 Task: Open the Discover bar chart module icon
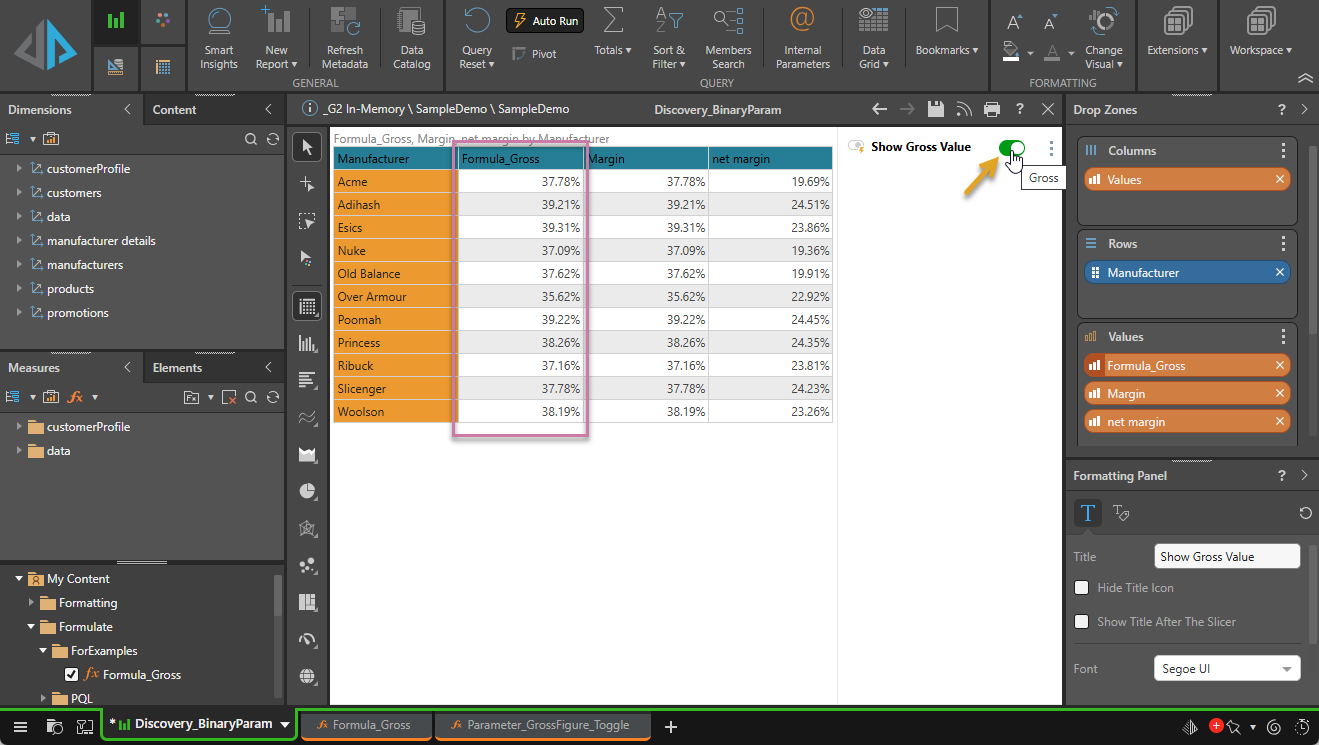click(x=116, y=21)
